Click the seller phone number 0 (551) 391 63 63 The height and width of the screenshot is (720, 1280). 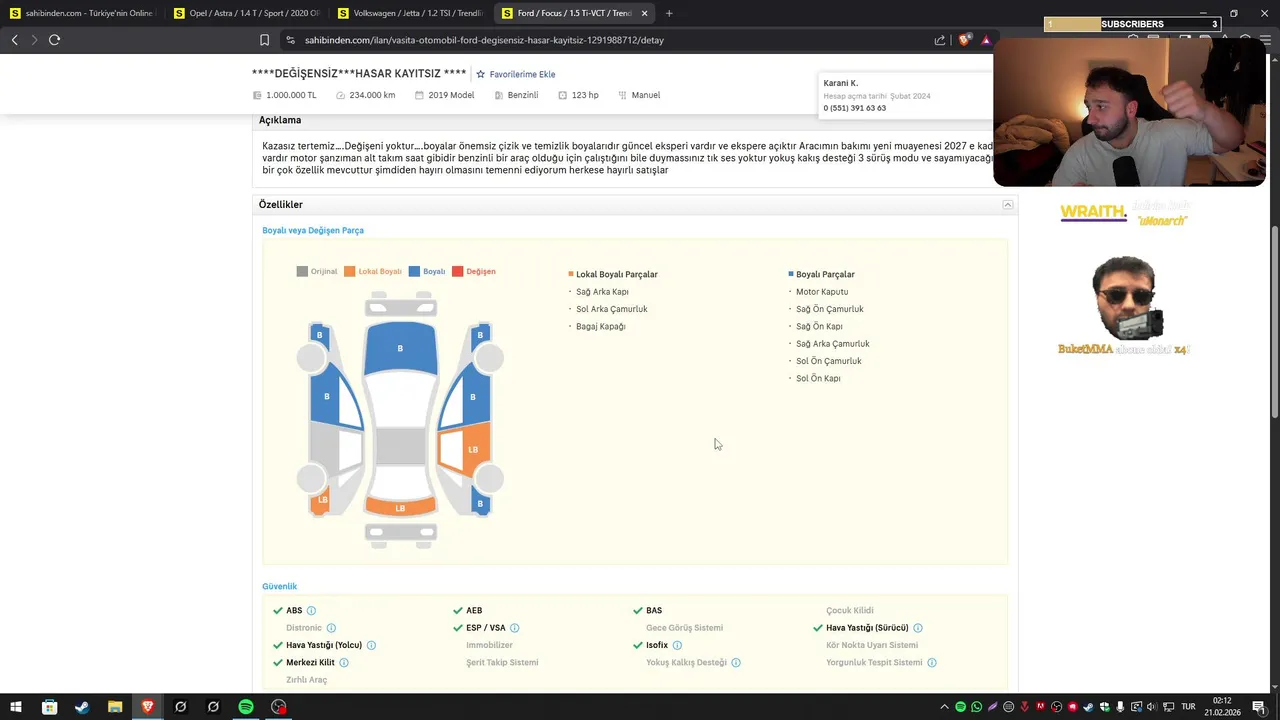click(x=855, y=108)
